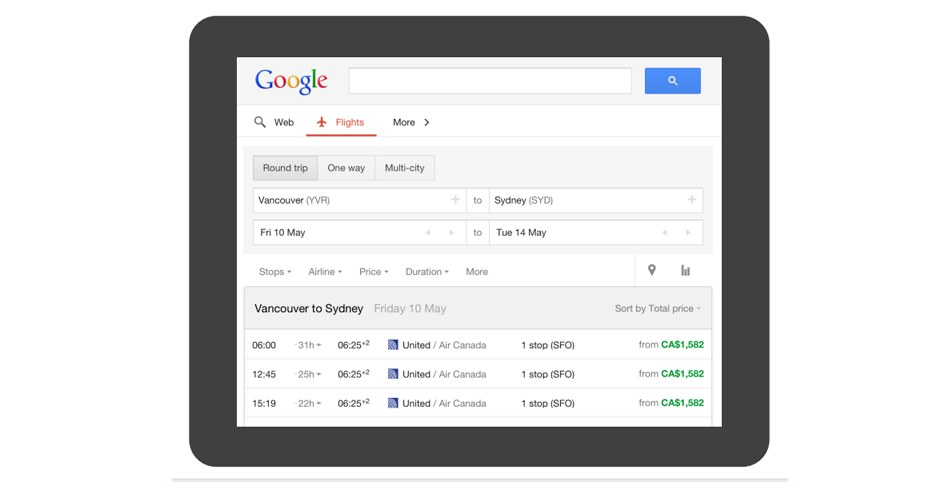
Task: Open the price graph bar chart icon
Action: [685, 270]
